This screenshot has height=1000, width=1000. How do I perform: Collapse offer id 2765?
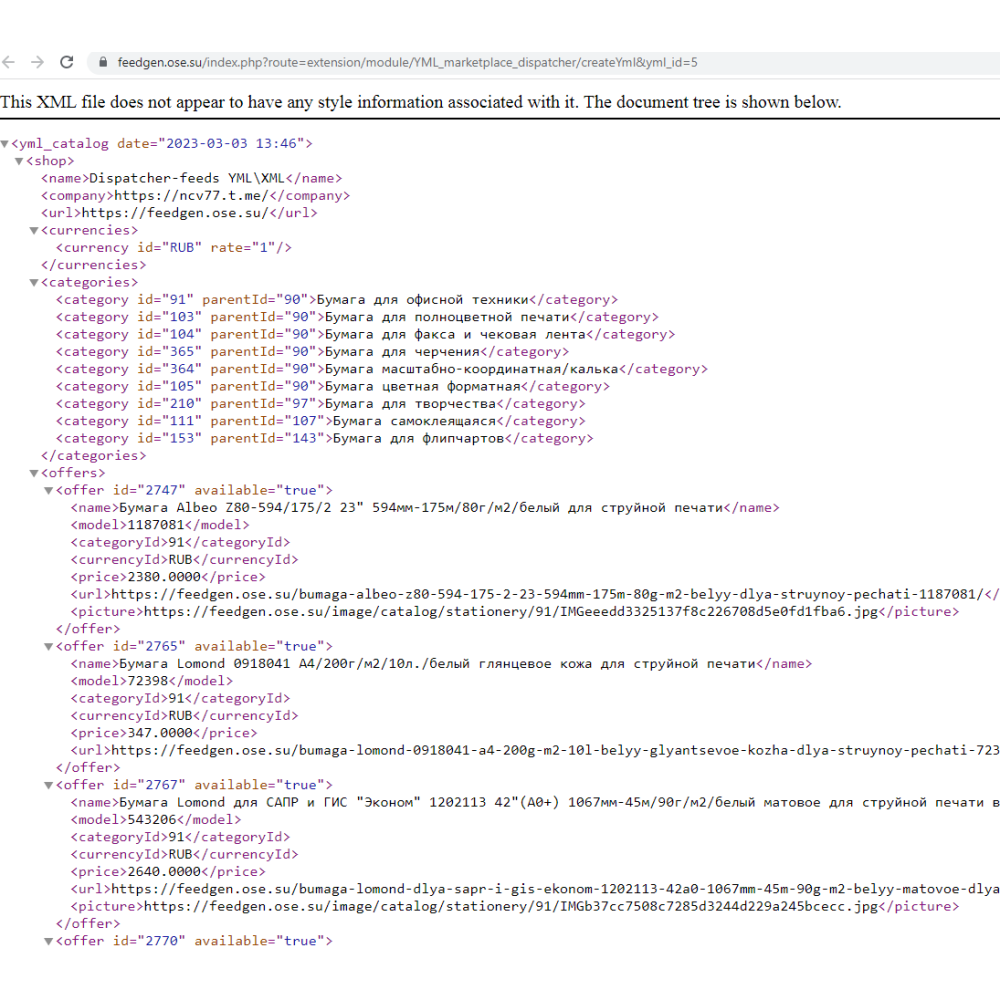point(48,647)
